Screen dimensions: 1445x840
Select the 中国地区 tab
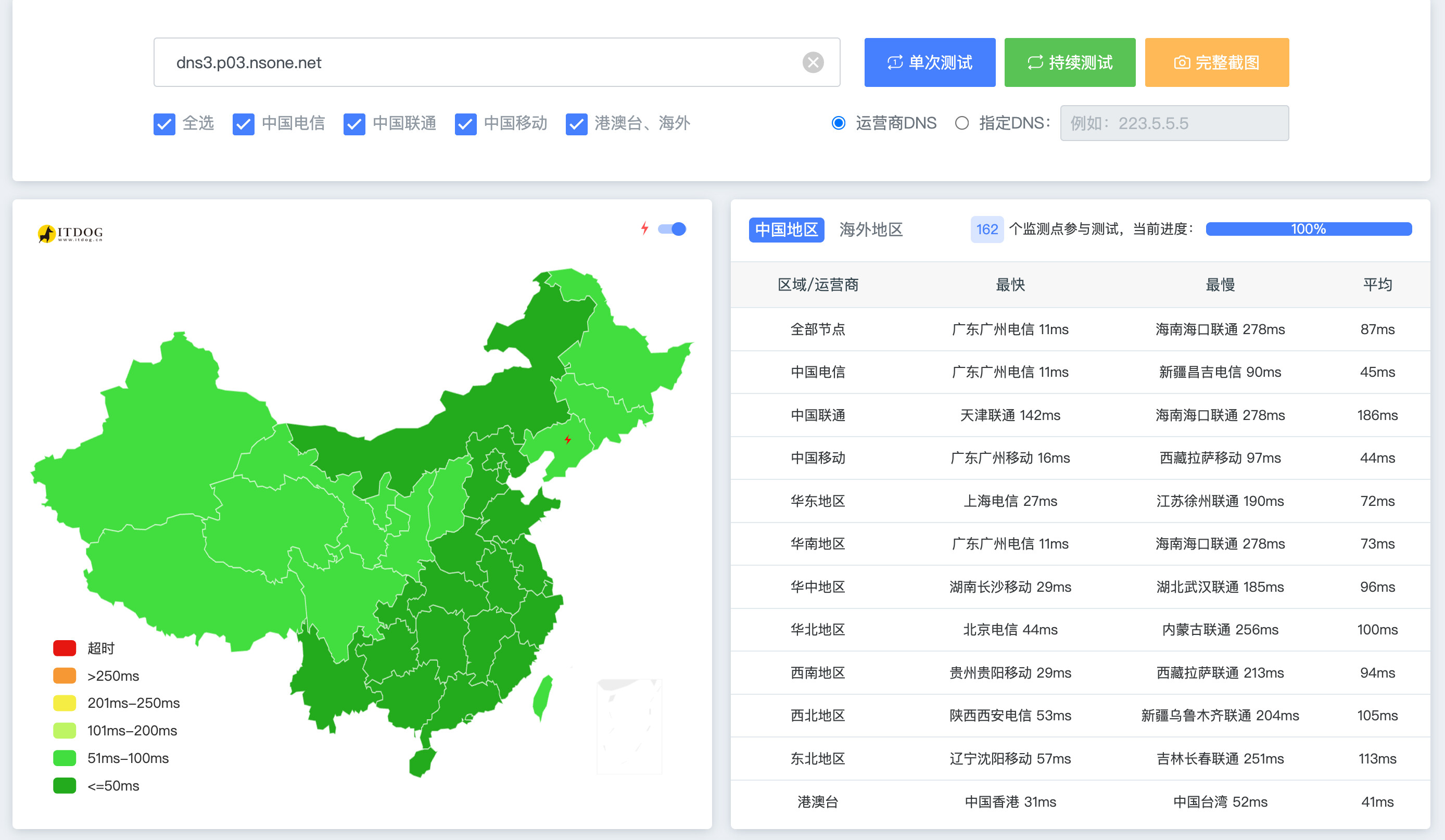pyautogui.click(x=786, y=230)
